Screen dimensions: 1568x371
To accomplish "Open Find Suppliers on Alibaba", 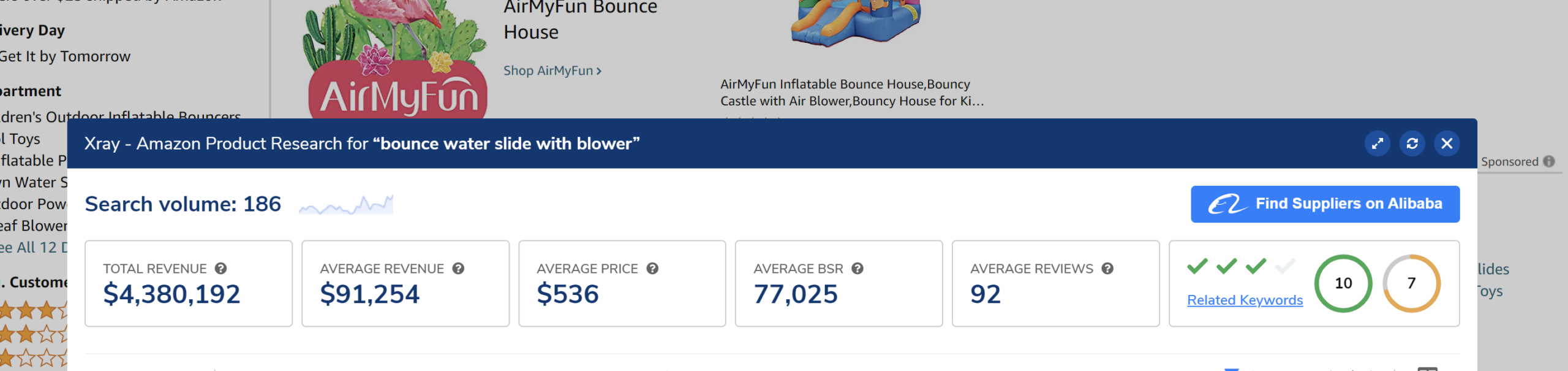I will tap(1325, 204).
